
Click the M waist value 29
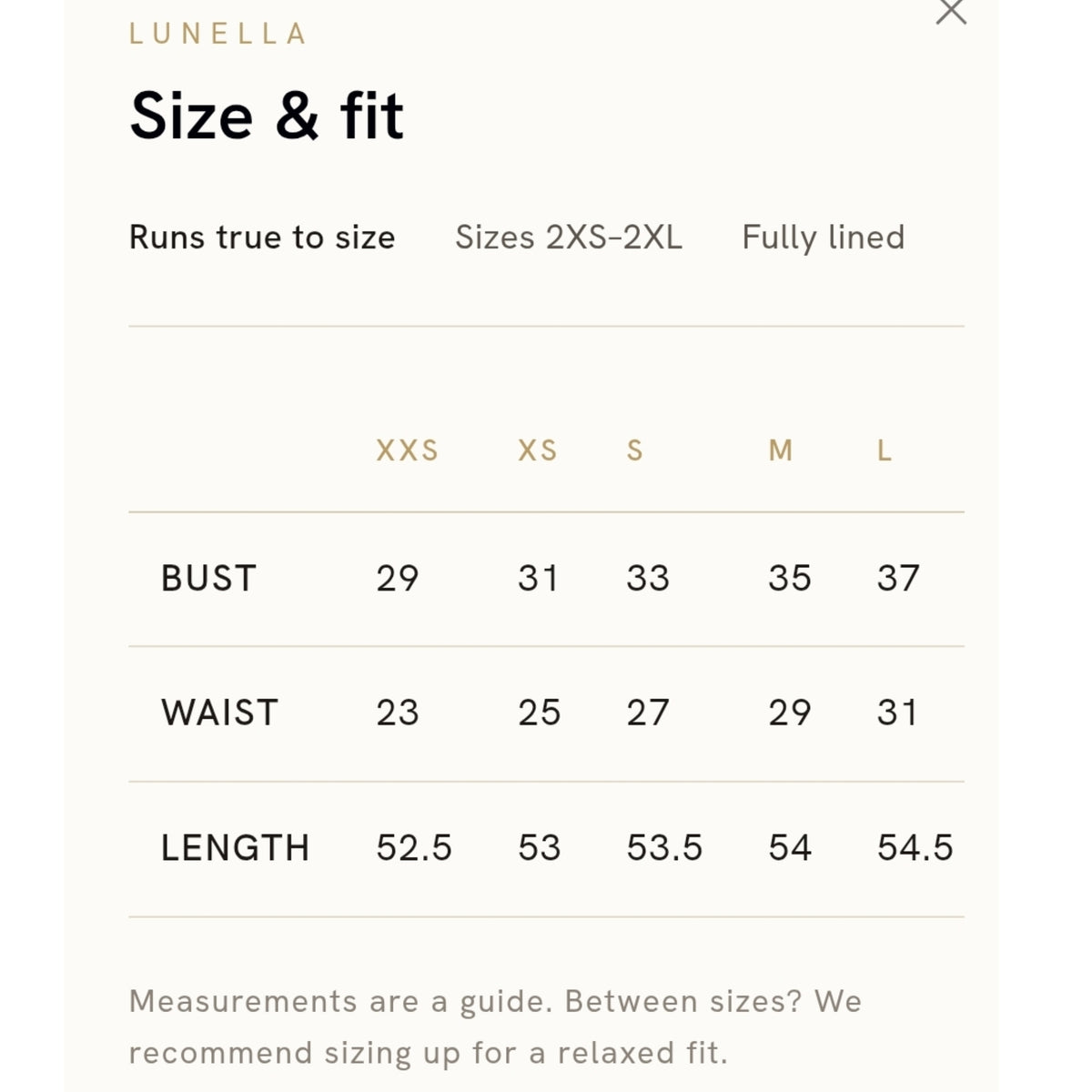(x=790, y=713)
